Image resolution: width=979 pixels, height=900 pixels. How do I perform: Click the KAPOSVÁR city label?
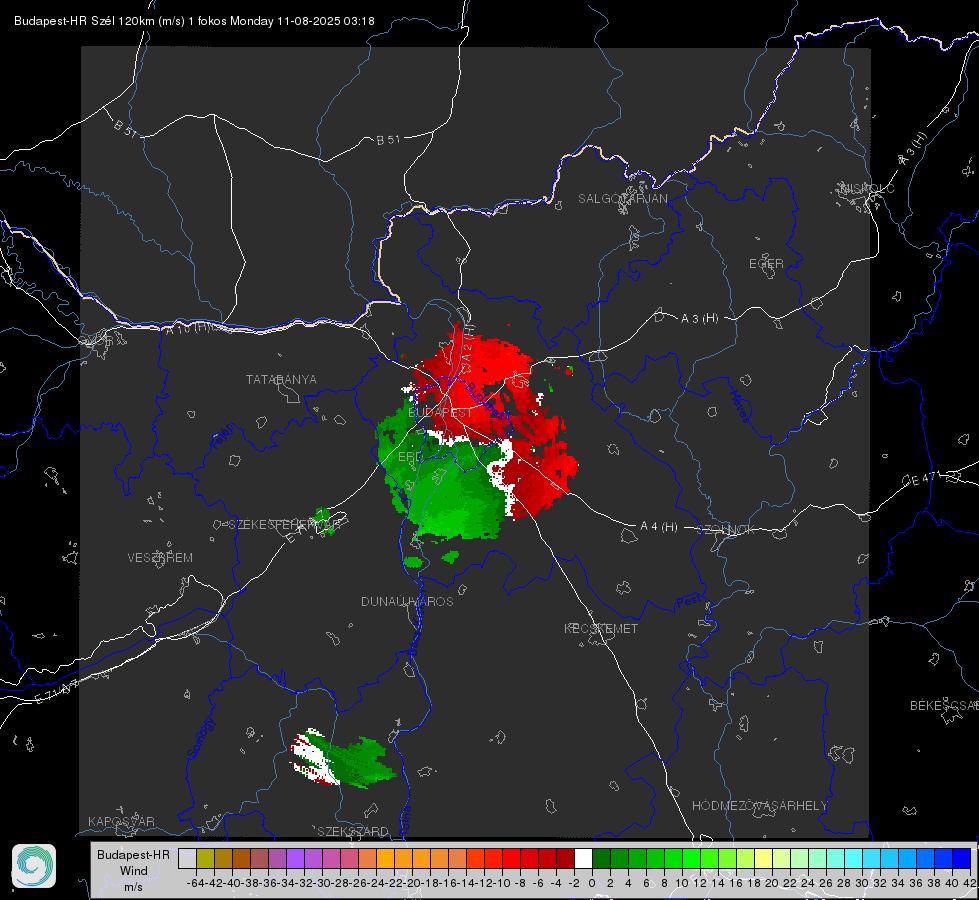click(x=121, y=821)
